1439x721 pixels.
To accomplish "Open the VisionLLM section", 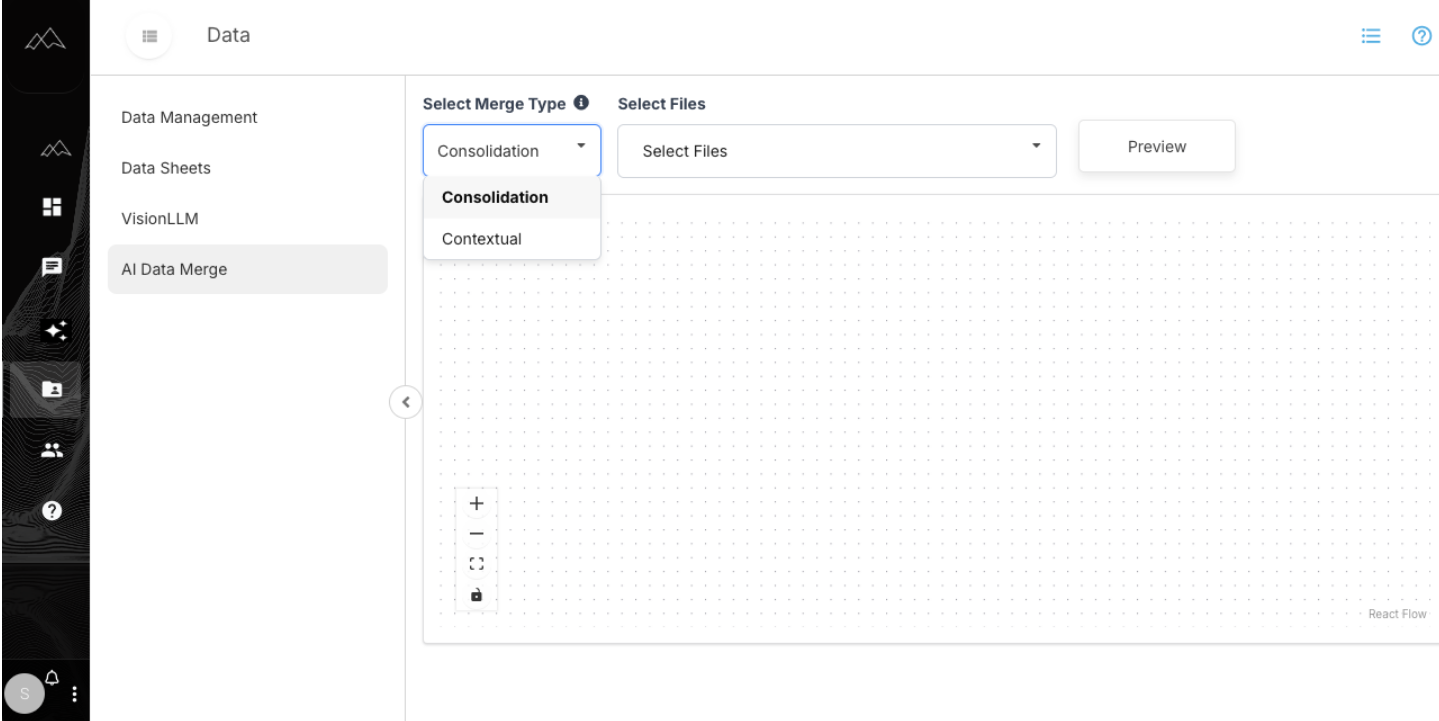I will (x=160, y=218).
